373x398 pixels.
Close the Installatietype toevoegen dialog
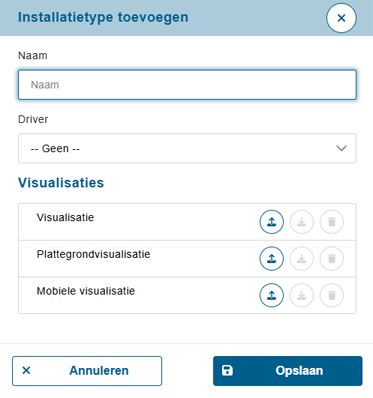[x=341, y=18]
